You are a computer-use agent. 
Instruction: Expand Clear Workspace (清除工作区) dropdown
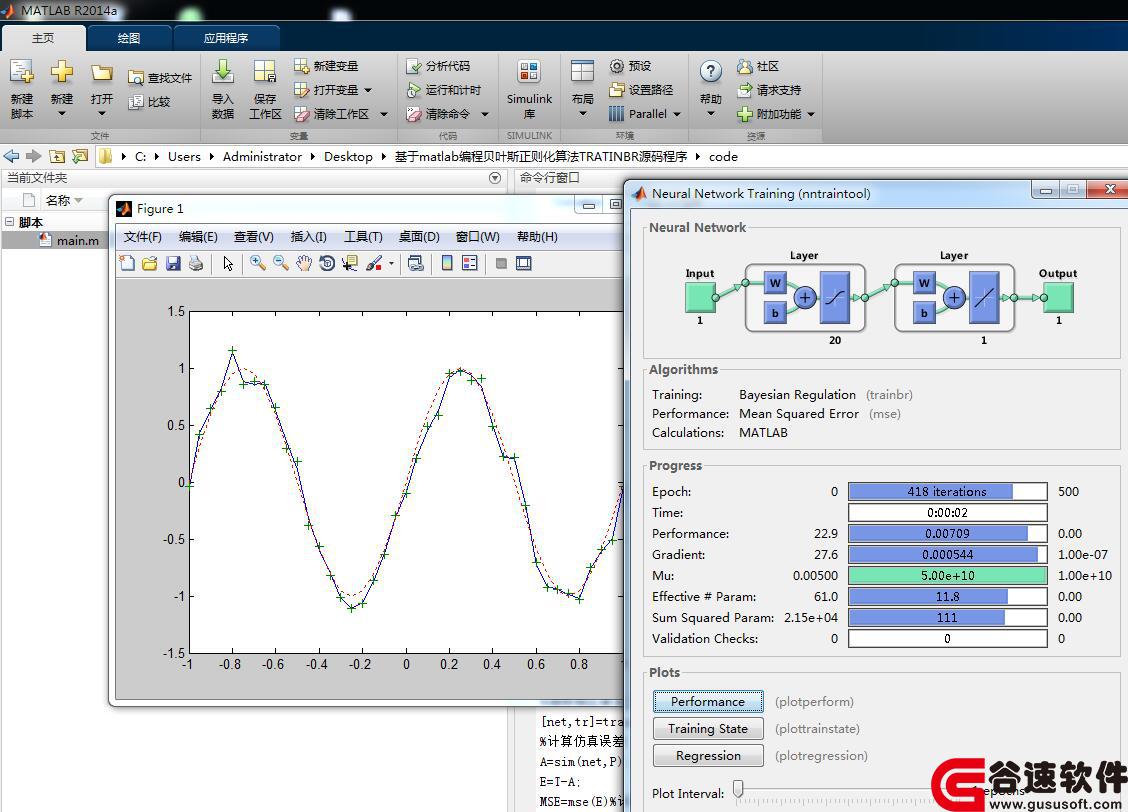(383, 114)
